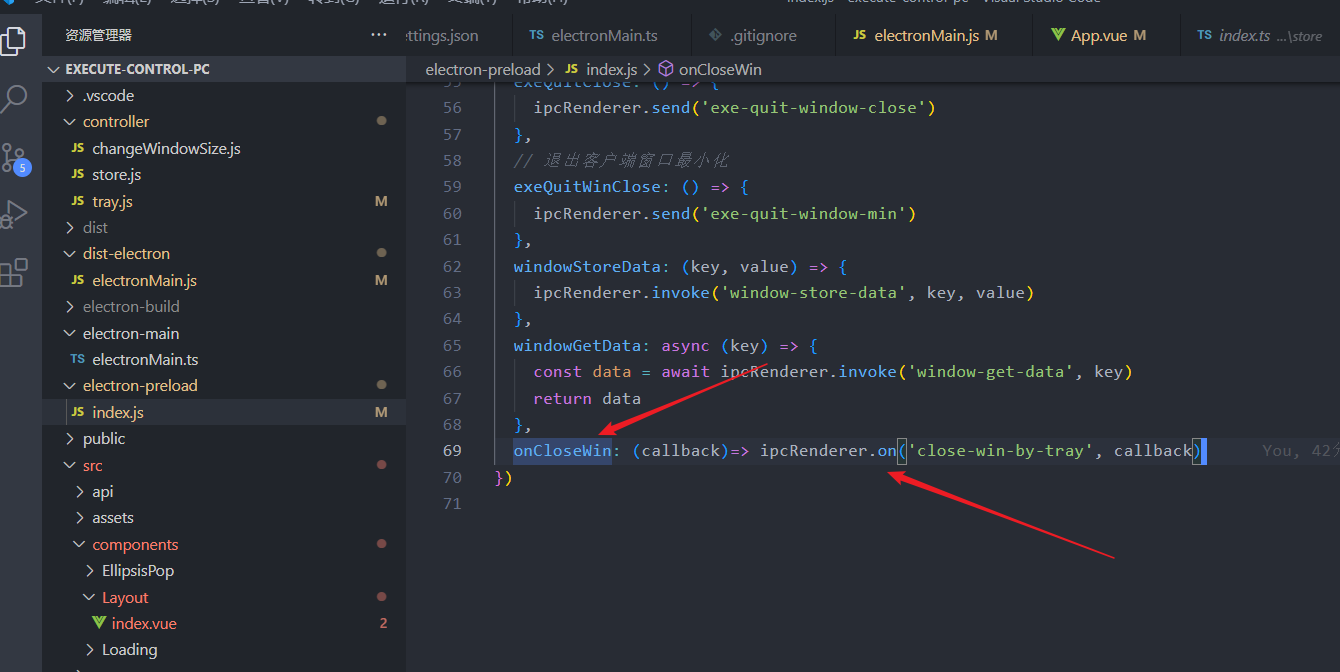Open the Run and Debug icon
Image resolution: width=1340 pixels, height=672 pixels.
pos(14,215)
